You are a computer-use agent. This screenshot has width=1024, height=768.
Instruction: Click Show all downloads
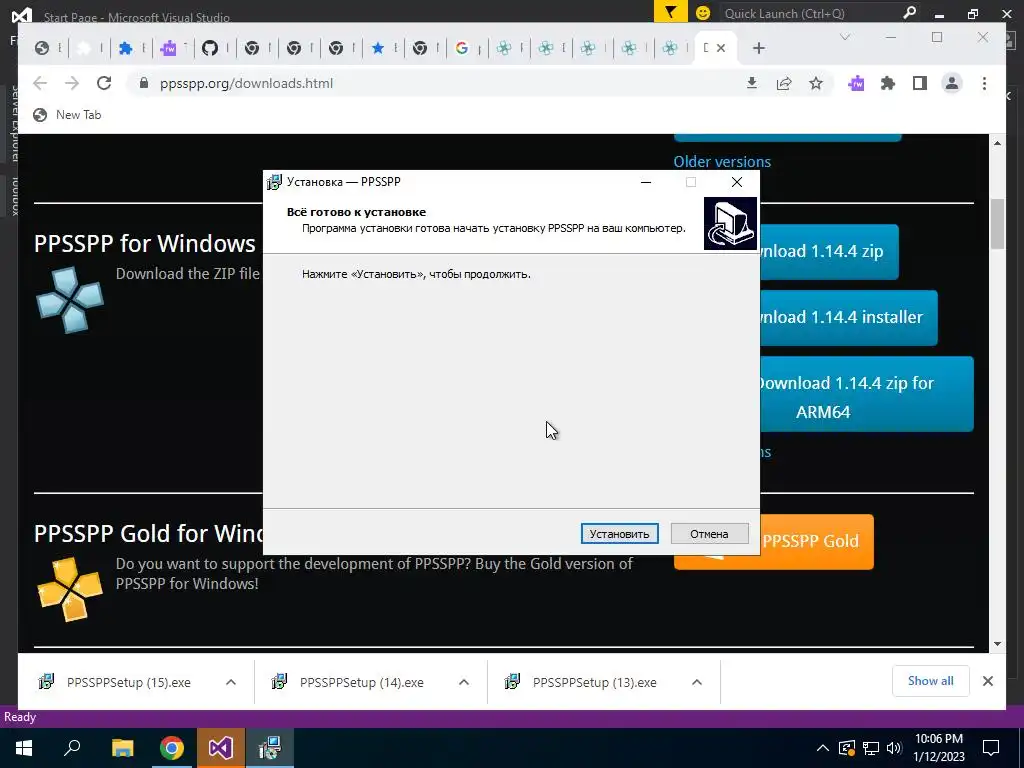pyautogui.click(x=931, y=681)
